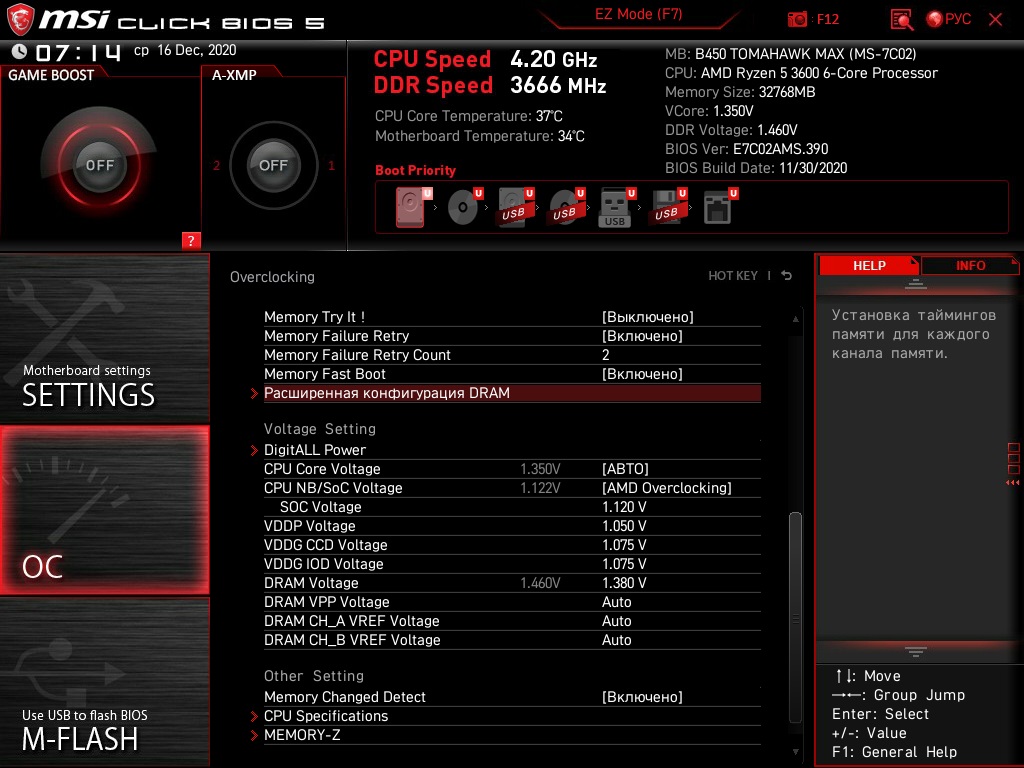Change Memory Try It ! value [Выключено]

click(x=648, y=317)
